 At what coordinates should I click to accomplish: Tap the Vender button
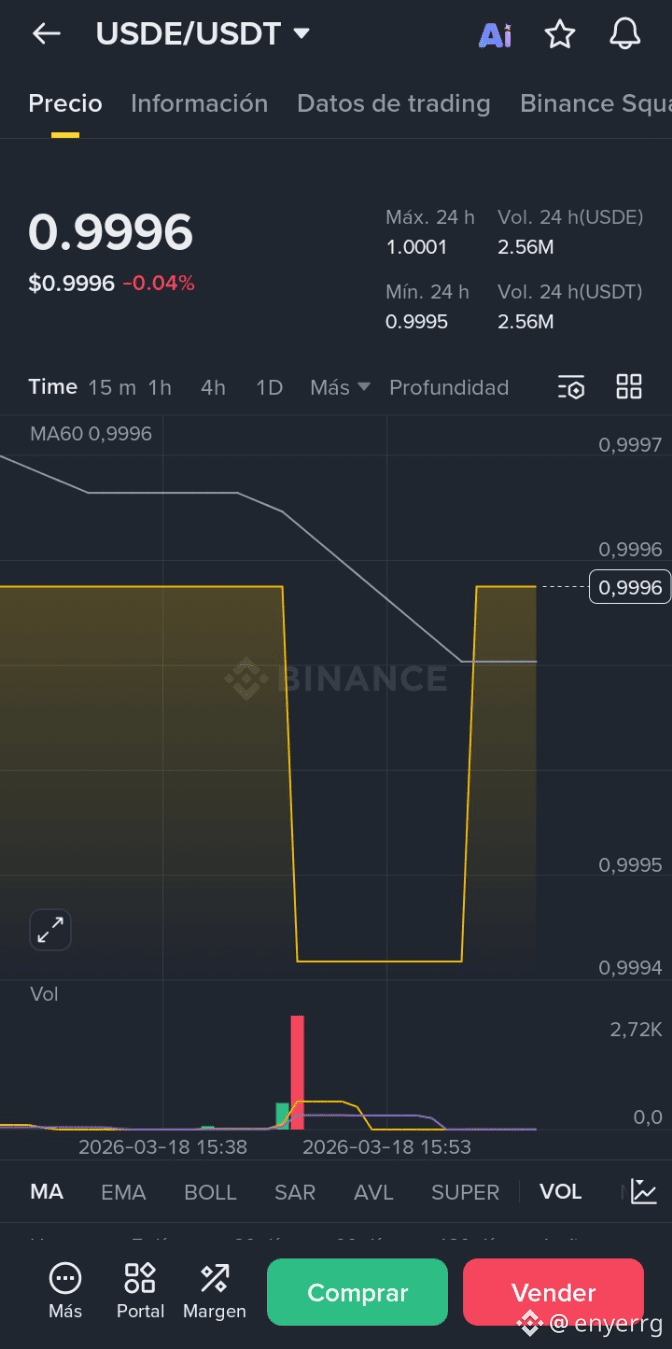point(553,1292)
